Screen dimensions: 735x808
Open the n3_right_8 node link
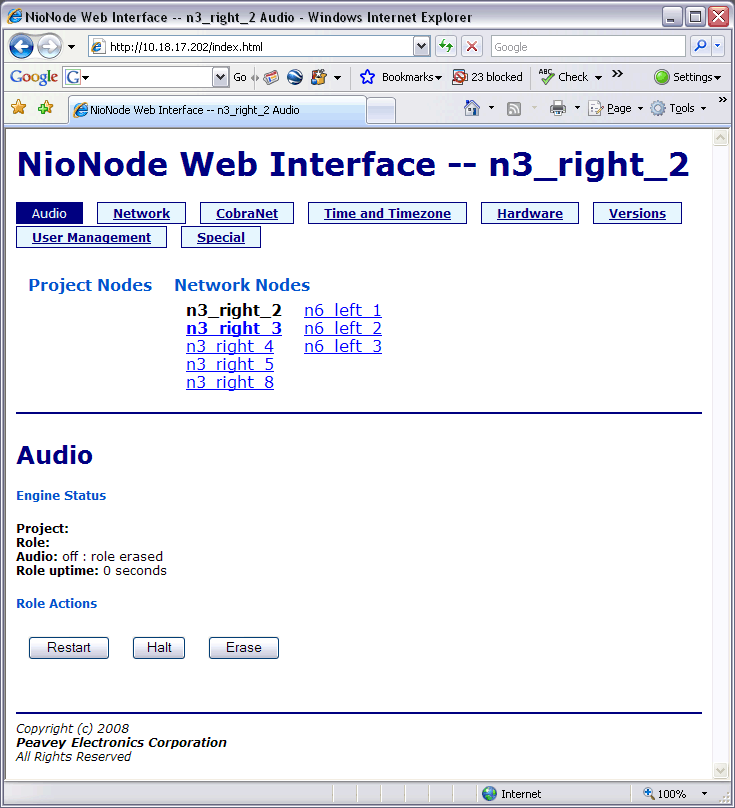230,382
